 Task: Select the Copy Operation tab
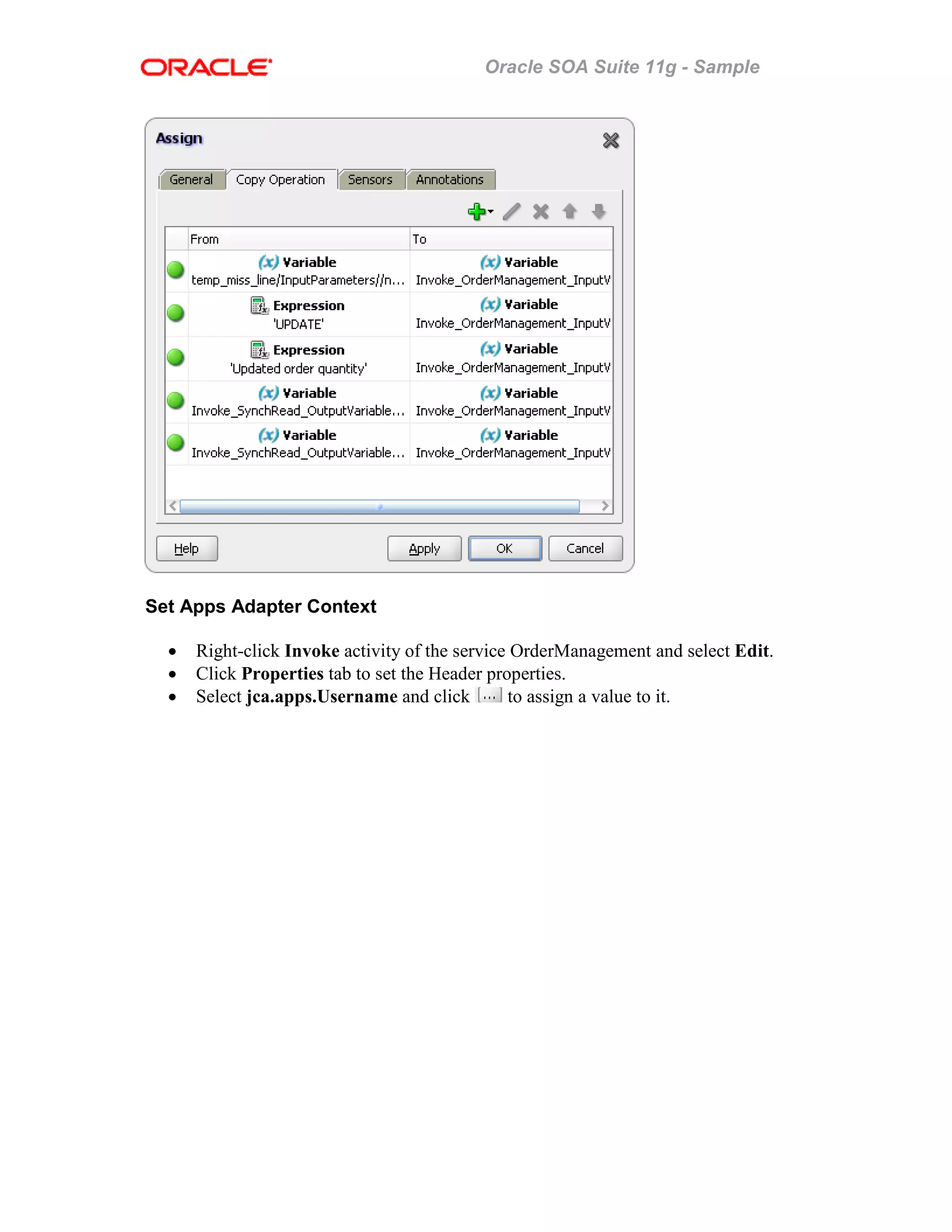coord(281,180)
